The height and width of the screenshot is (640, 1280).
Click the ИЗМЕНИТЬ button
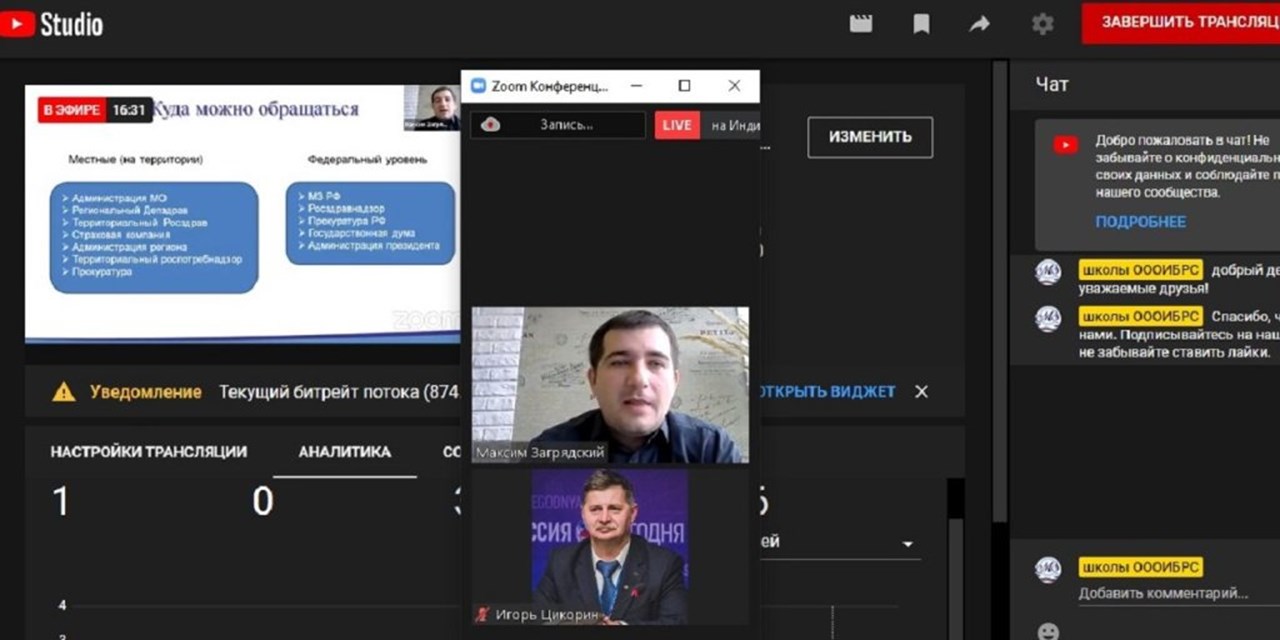[x=869, y=137]
